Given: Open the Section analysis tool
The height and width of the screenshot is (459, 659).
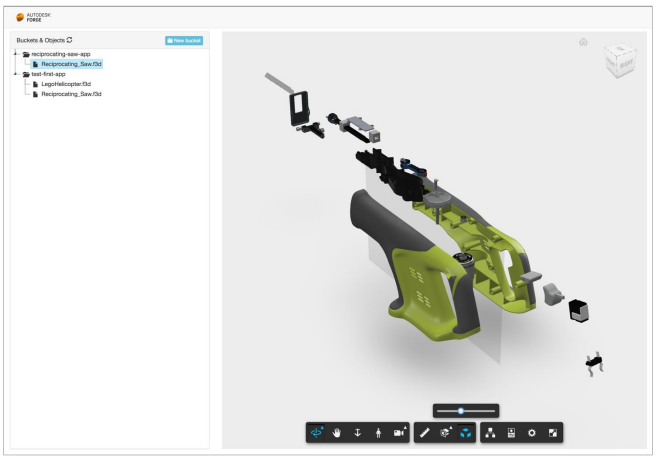Looking at the screenshot, I should click(x=445, y=433).
